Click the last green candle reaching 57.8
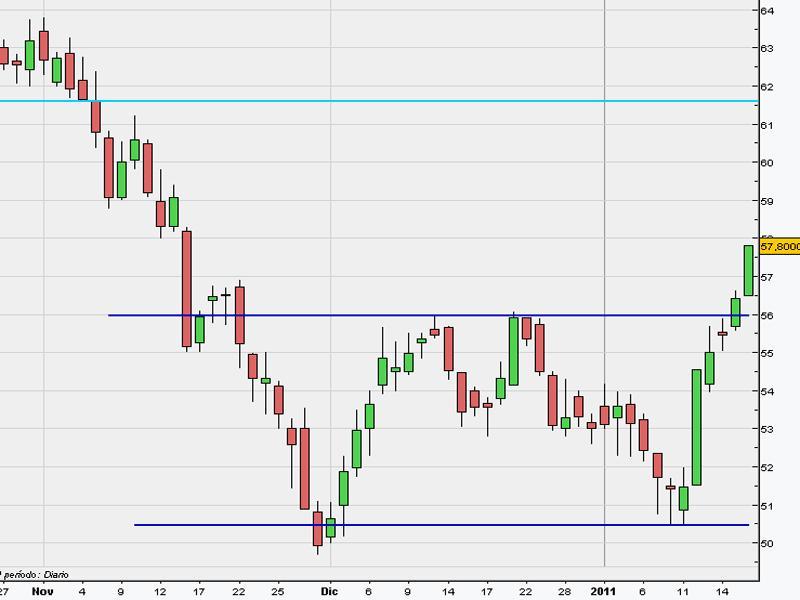 [748, 270]
